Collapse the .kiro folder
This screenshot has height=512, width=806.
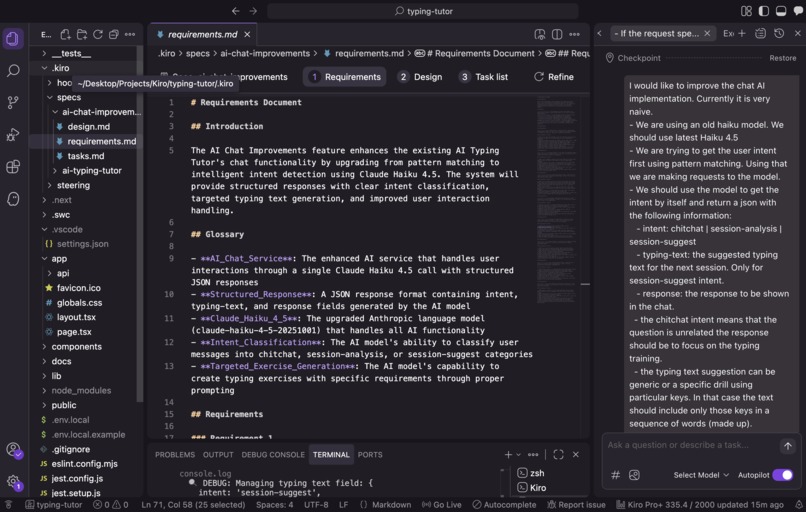[45, 68]
